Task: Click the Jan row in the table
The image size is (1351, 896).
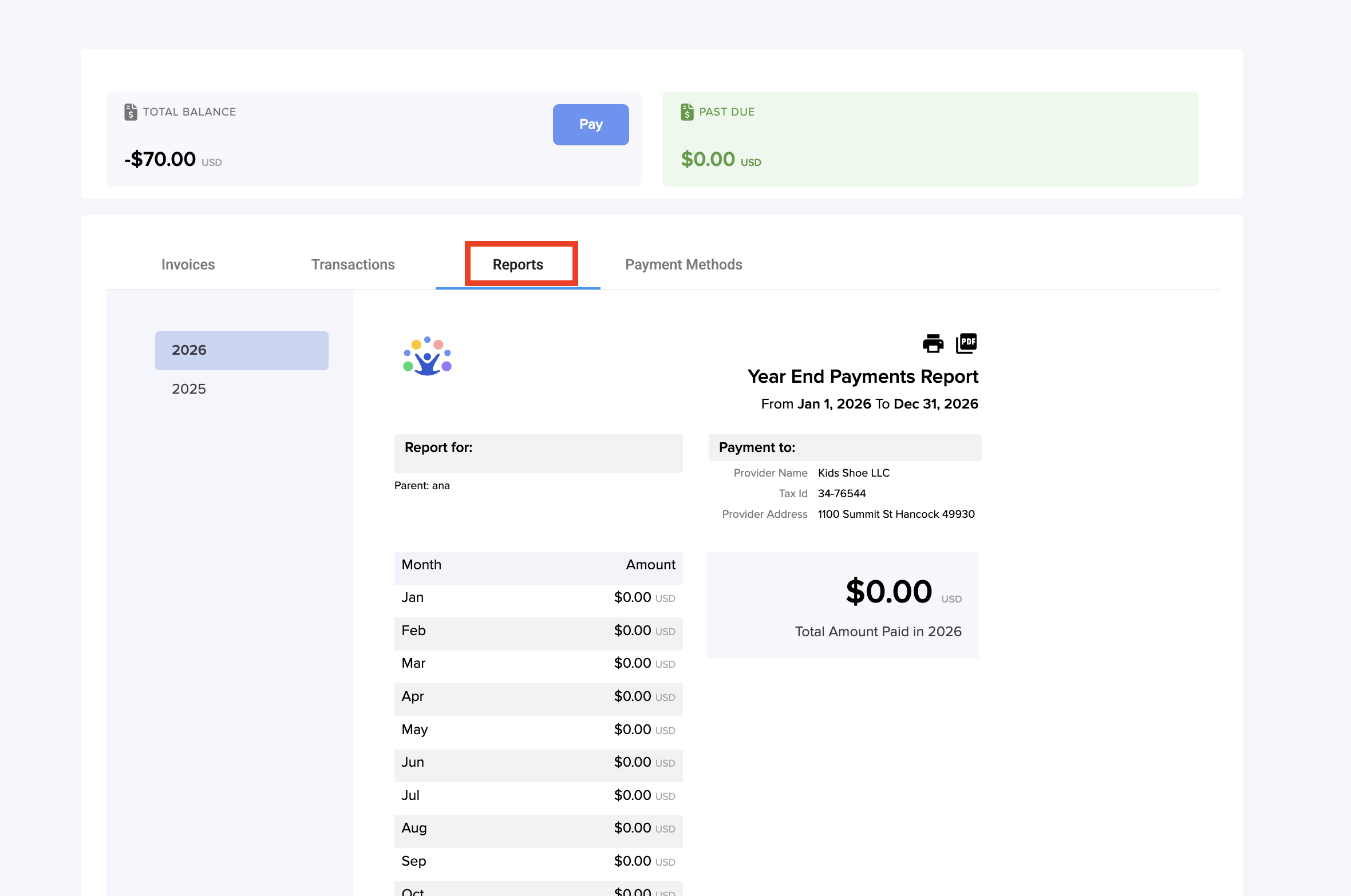Action: pos(538,598)
